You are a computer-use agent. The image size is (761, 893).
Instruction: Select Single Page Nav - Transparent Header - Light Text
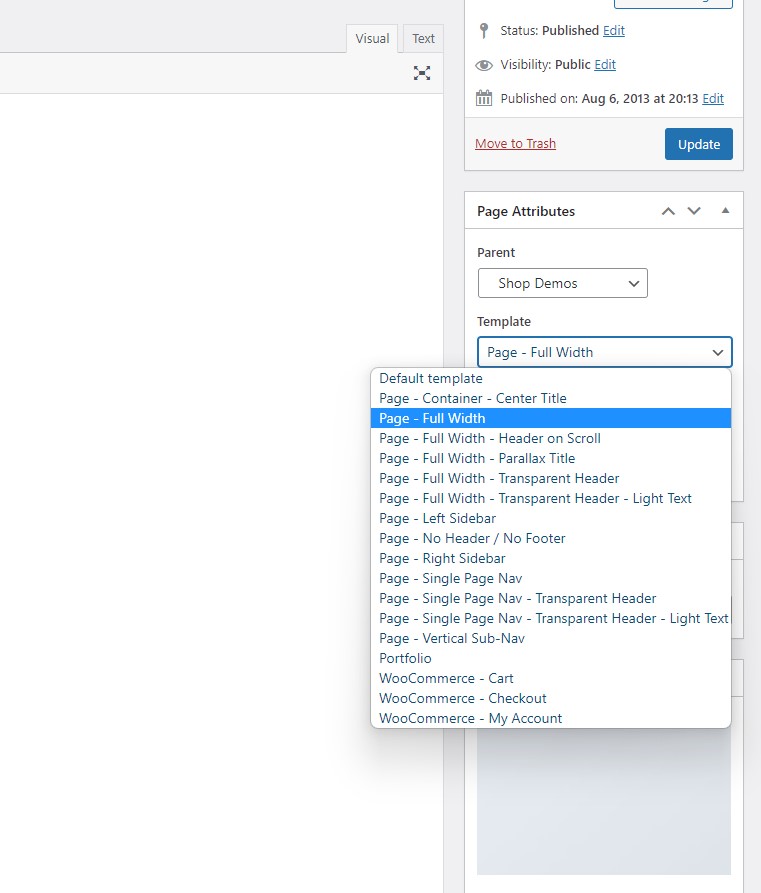tap(551, 618)
